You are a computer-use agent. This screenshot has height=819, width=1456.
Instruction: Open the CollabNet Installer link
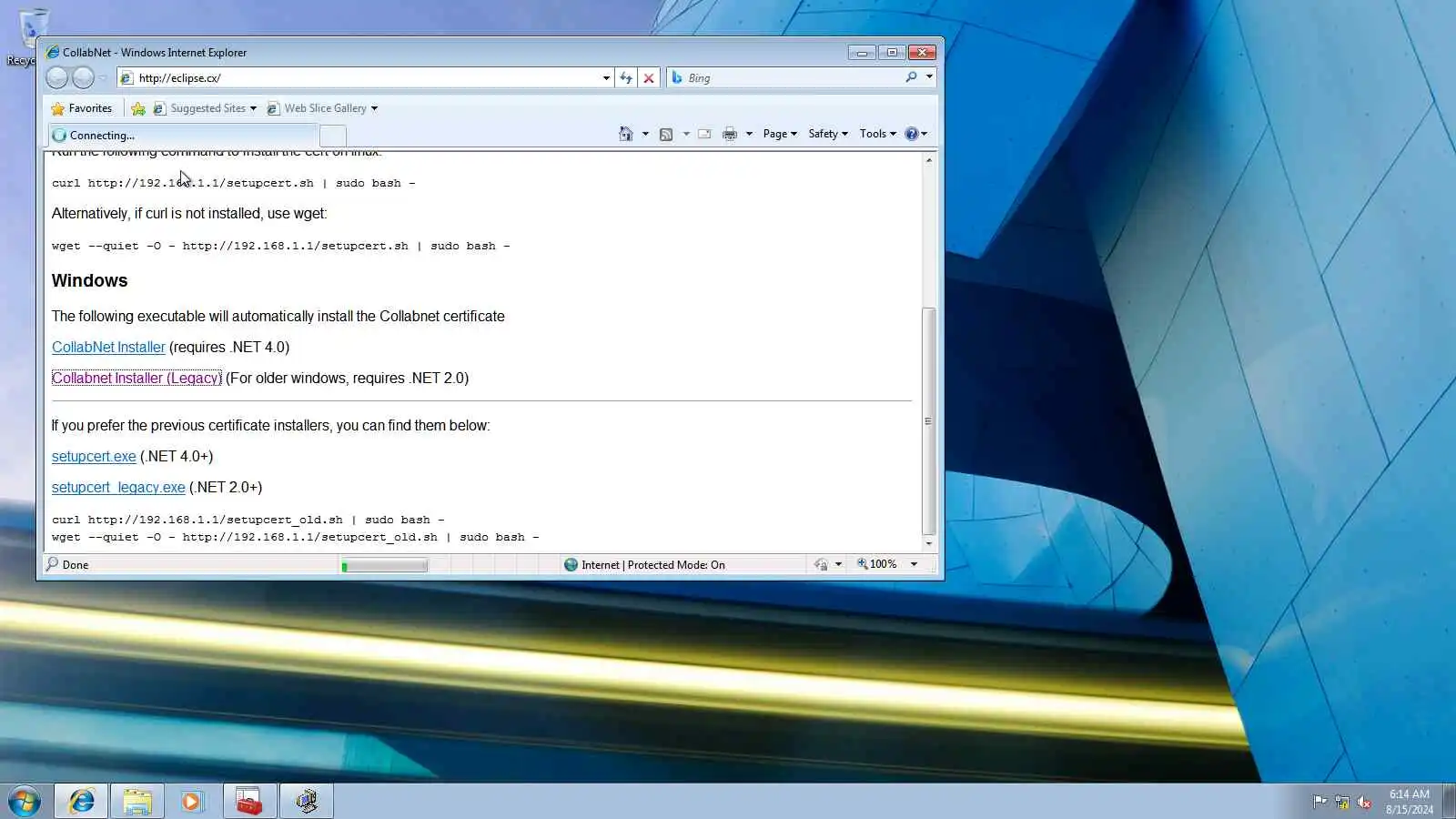tap(108, 348)
